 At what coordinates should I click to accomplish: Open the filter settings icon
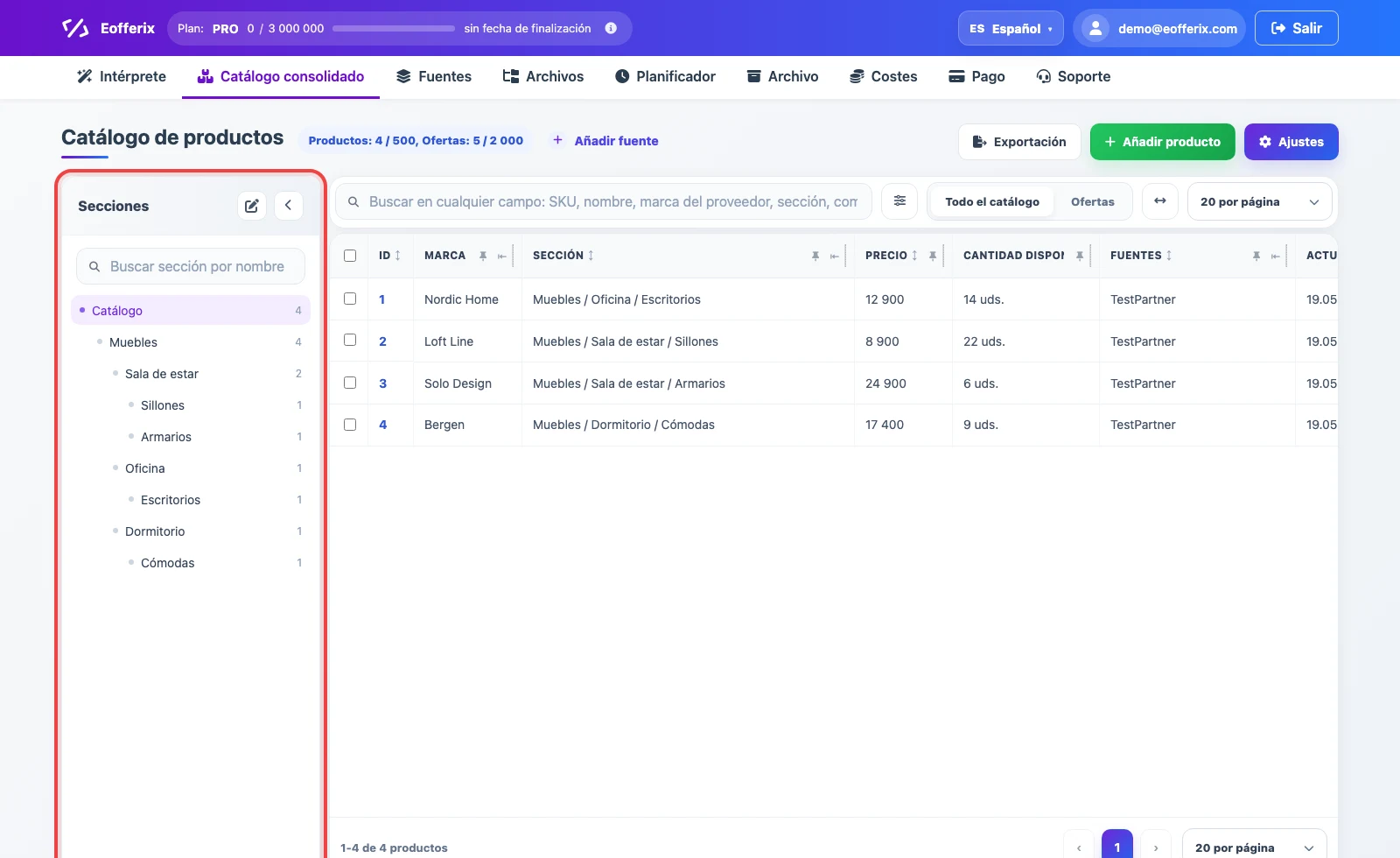pyautogui.click(x=899, y=201)
